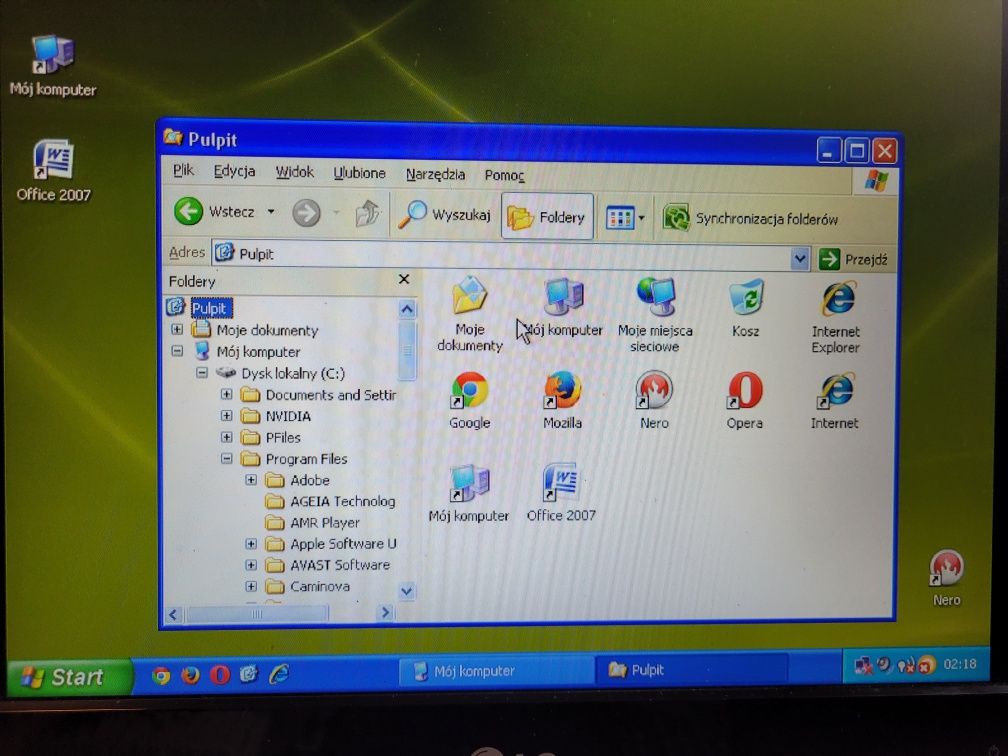Select Pulpit in folder tree

(210, 308)
